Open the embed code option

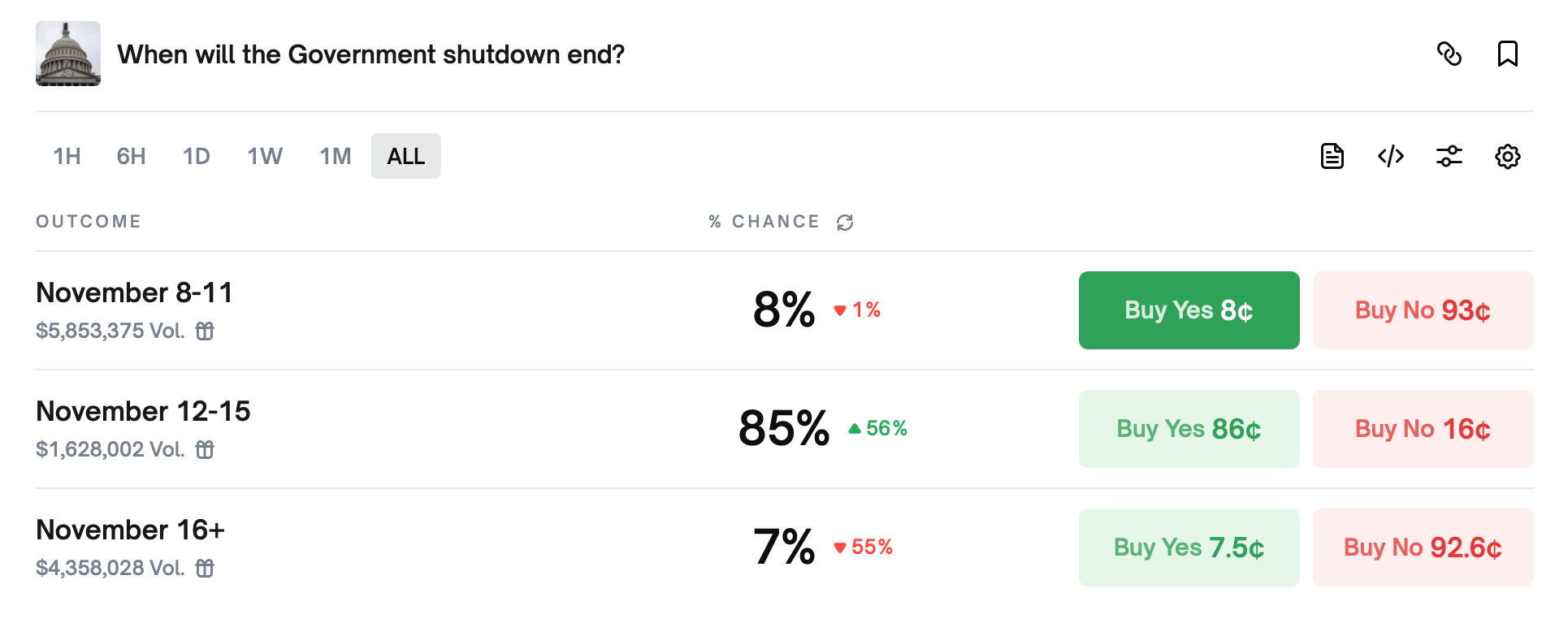point(1390,156)
